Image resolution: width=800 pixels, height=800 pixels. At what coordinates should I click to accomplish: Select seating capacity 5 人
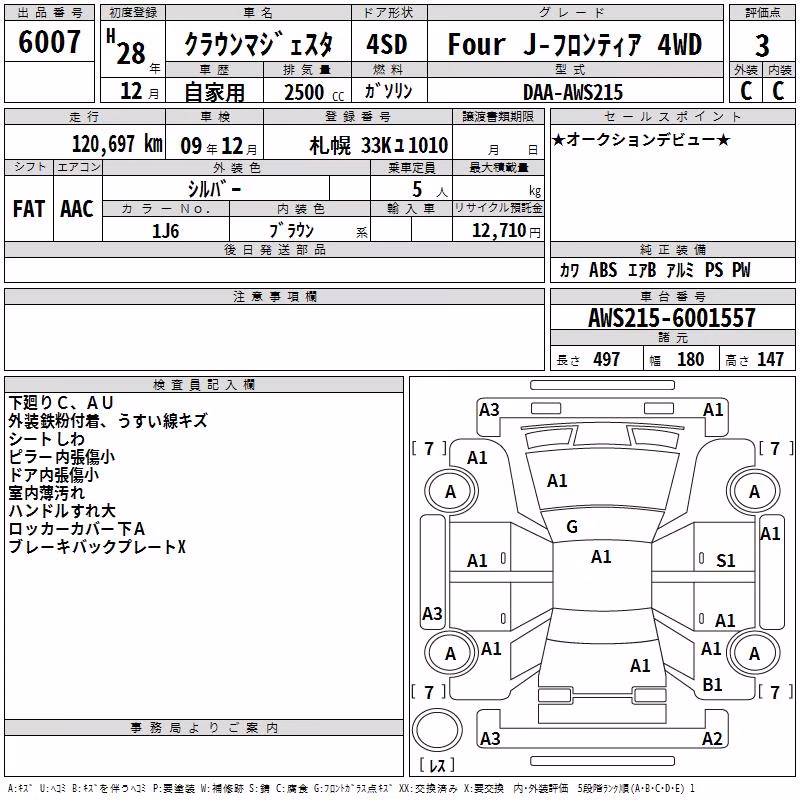point(430,189)
